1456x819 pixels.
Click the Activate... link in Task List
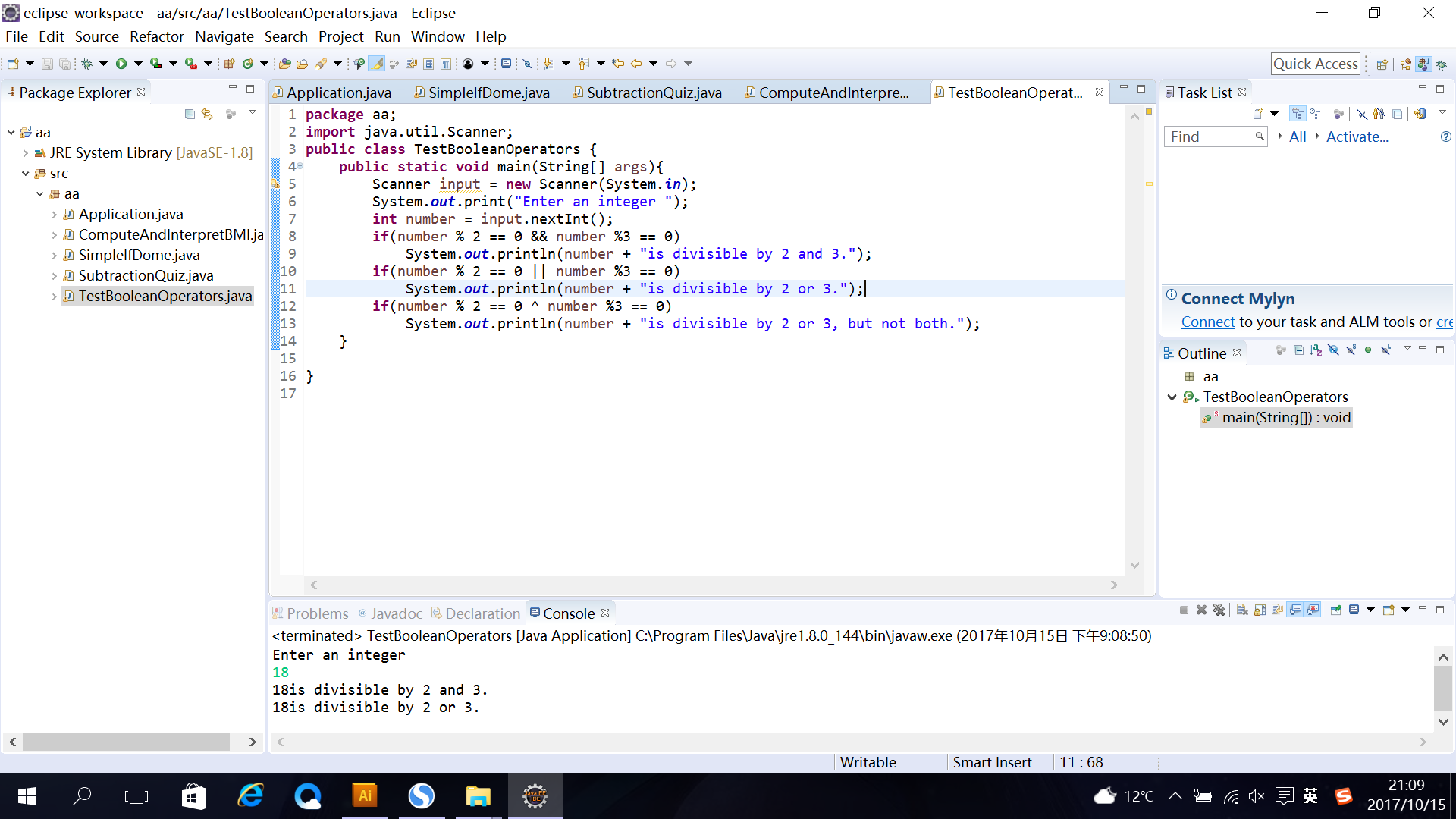(1357, 137)
